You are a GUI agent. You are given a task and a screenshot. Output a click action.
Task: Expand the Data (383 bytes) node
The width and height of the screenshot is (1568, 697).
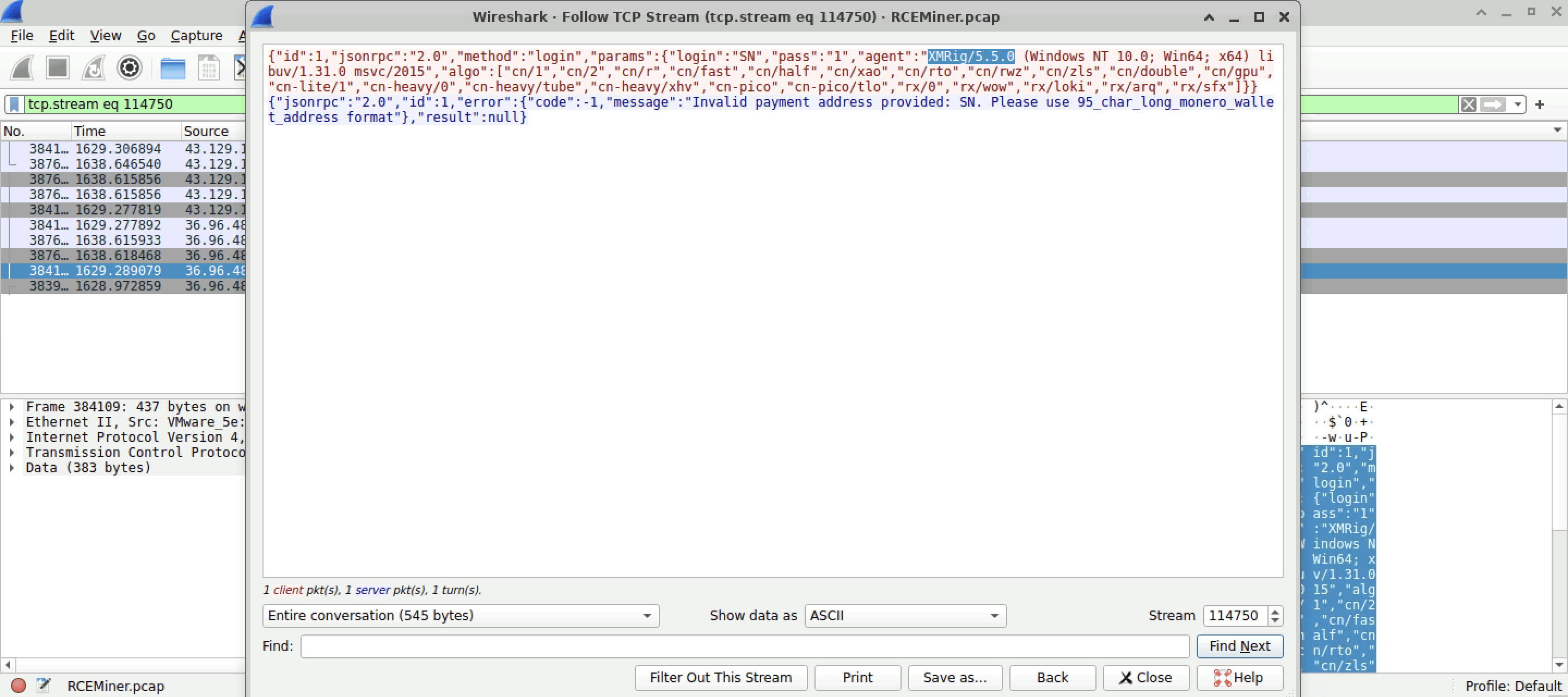point(11,467)
